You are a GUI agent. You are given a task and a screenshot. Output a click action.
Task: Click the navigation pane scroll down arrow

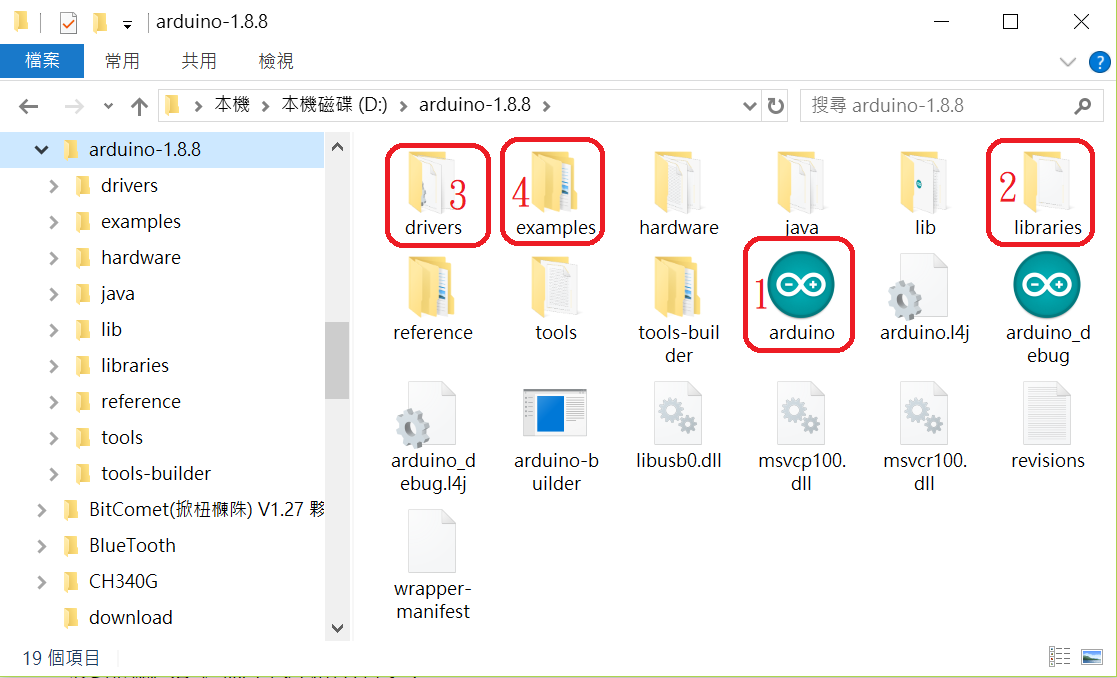[338, 628]
